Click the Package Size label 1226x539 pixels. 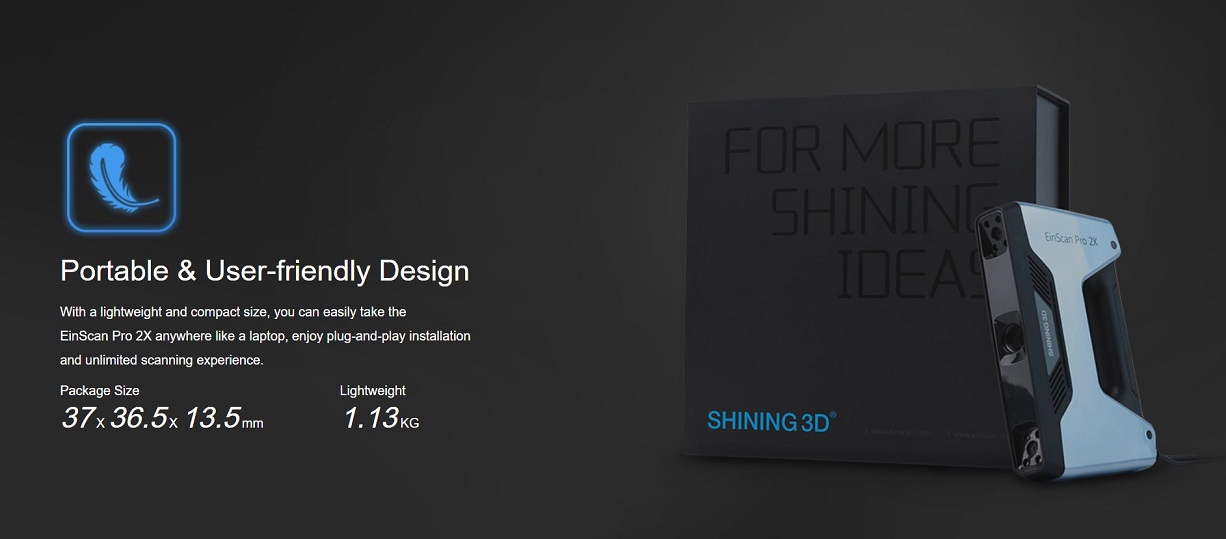100,391
